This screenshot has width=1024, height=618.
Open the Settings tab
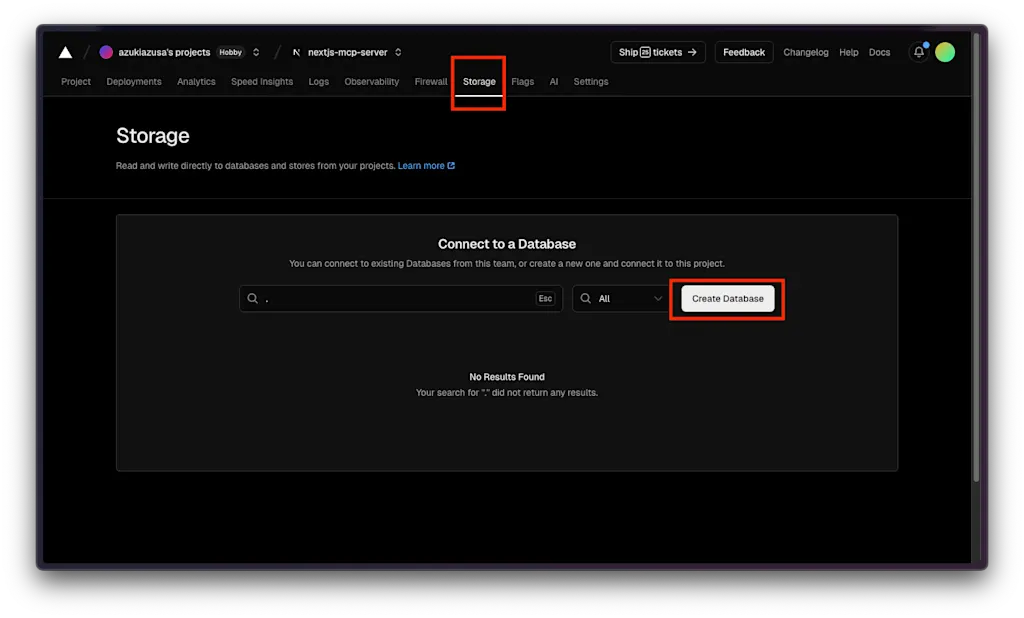click(x=591, y=82)
